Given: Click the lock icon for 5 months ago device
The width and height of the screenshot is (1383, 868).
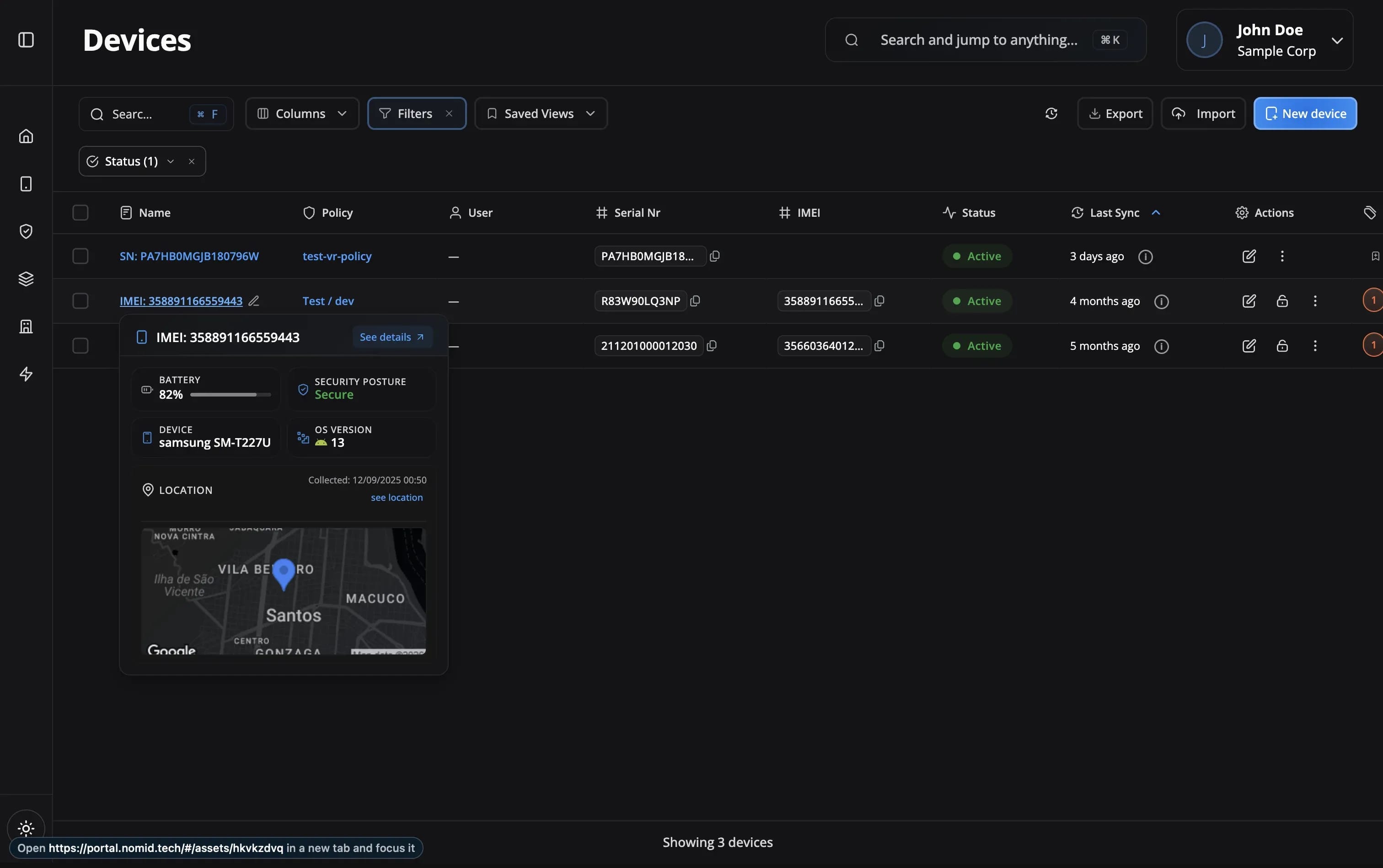Looking at the screenshot, I should click(1282, 346).
